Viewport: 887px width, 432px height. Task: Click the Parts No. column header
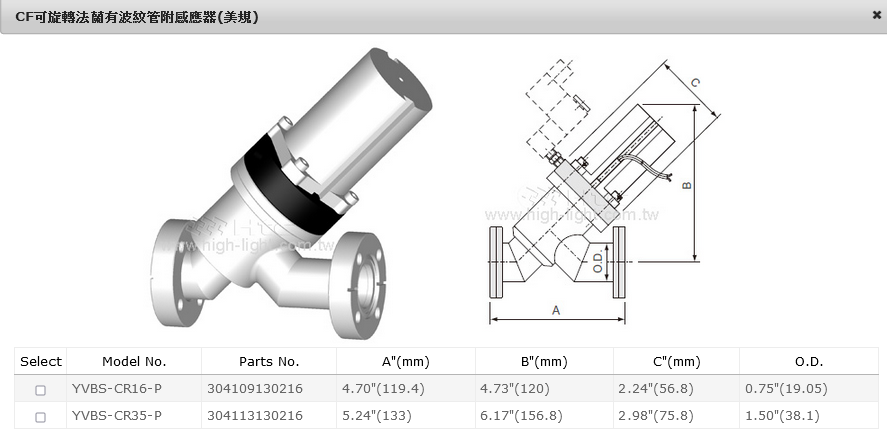(269, 361)
